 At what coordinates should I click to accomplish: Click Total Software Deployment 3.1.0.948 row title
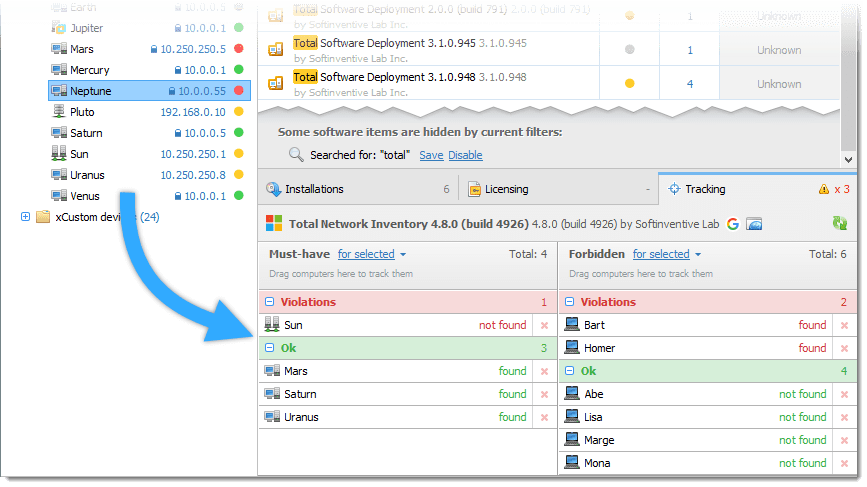pos(384,77)
